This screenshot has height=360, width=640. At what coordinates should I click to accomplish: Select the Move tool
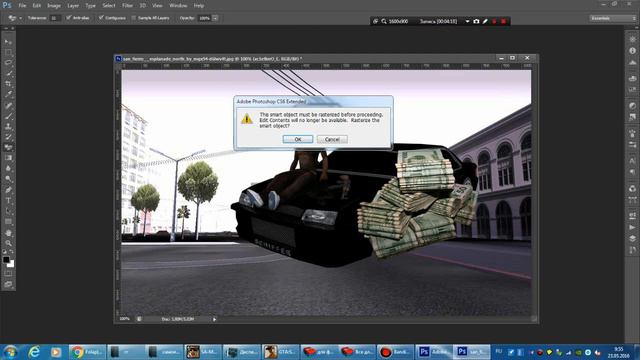tap(8, 42)
